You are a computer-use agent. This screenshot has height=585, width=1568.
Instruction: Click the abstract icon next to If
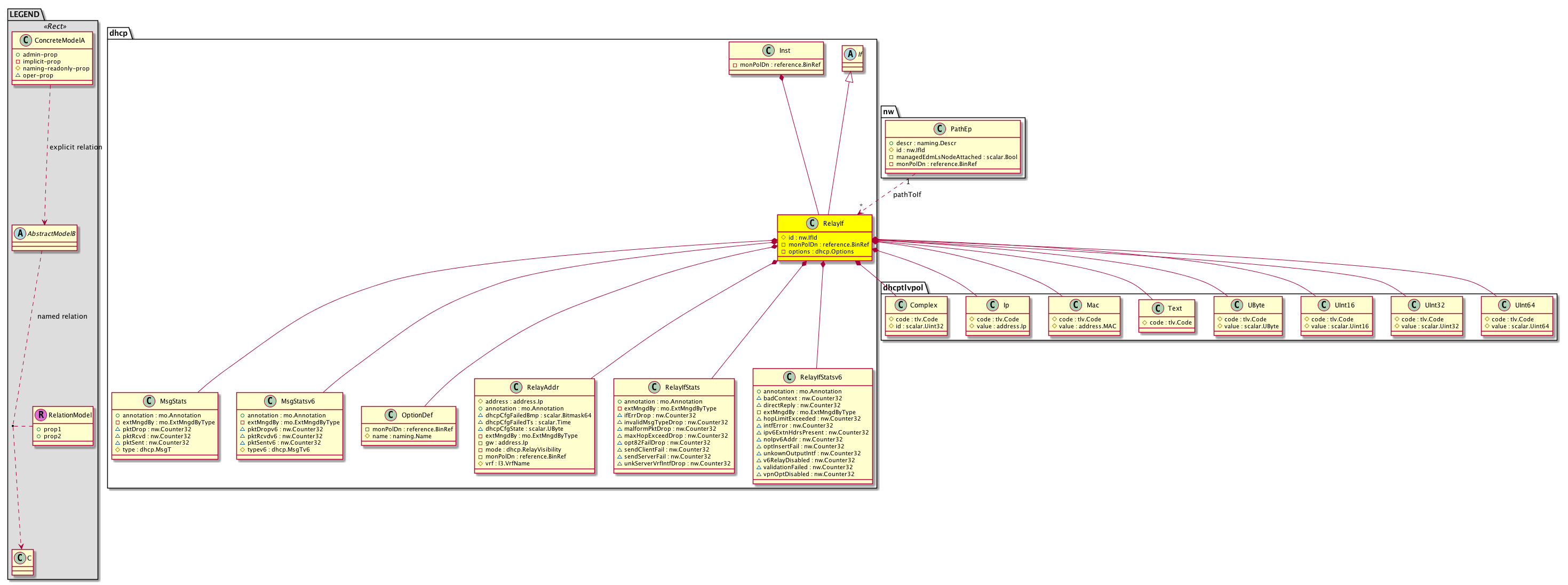point(850,54)
